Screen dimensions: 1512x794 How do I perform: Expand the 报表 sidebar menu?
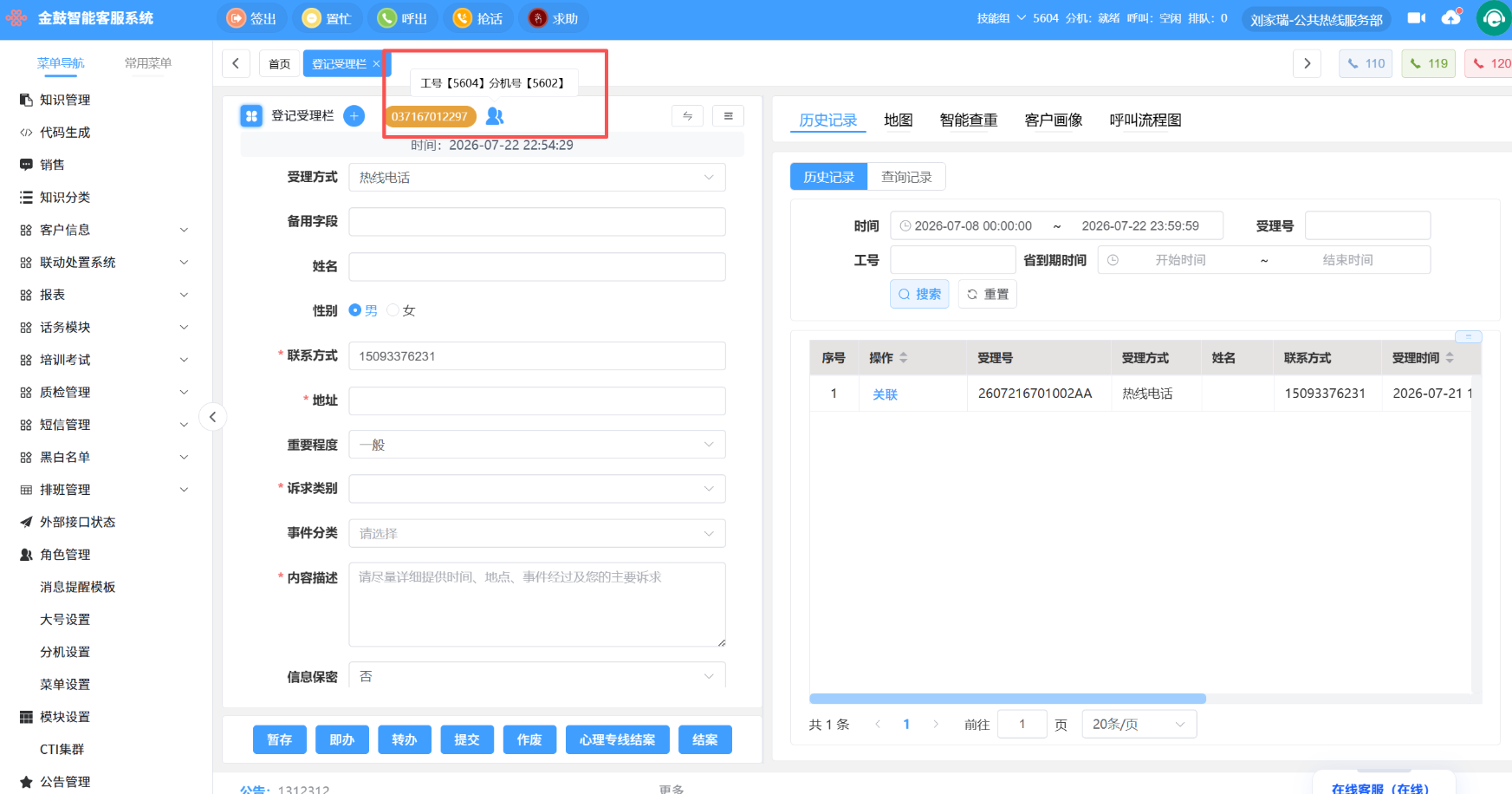104,295
